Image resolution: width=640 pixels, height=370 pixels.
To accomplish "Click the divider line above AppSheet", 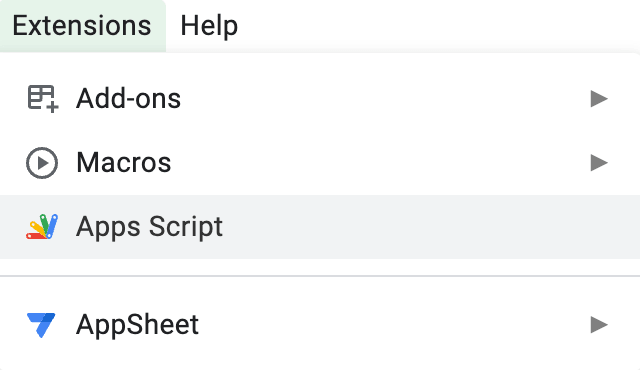I will [x=320, y=276].
